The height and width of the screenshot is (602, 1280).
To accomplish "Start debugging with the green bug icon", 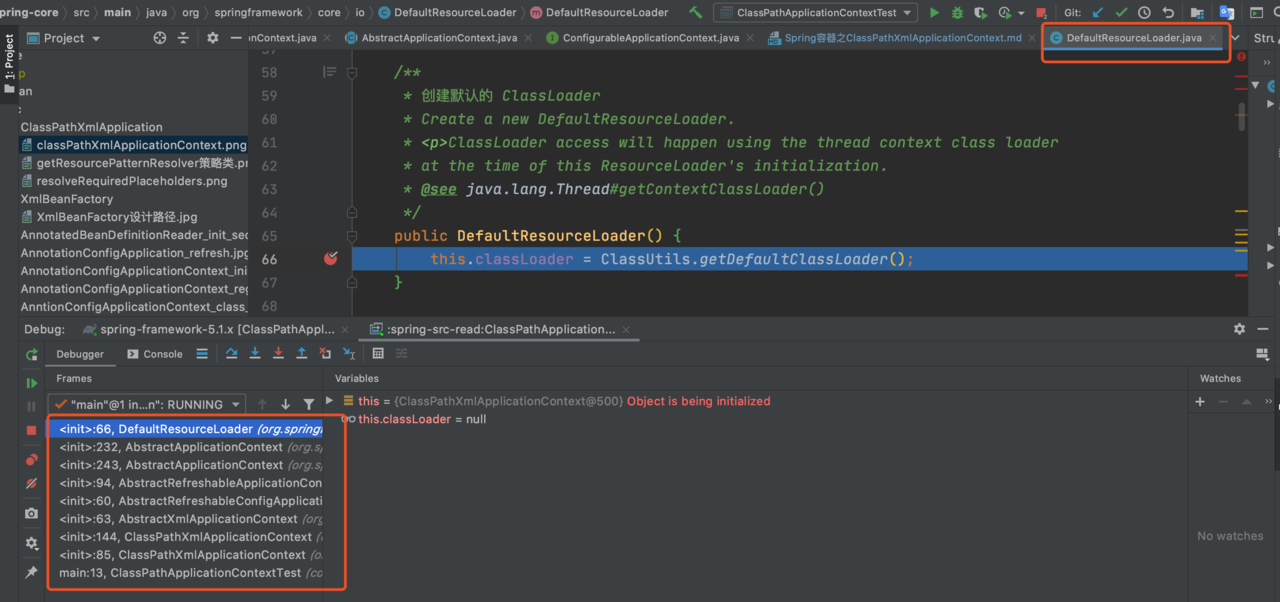I will point(957,13).
